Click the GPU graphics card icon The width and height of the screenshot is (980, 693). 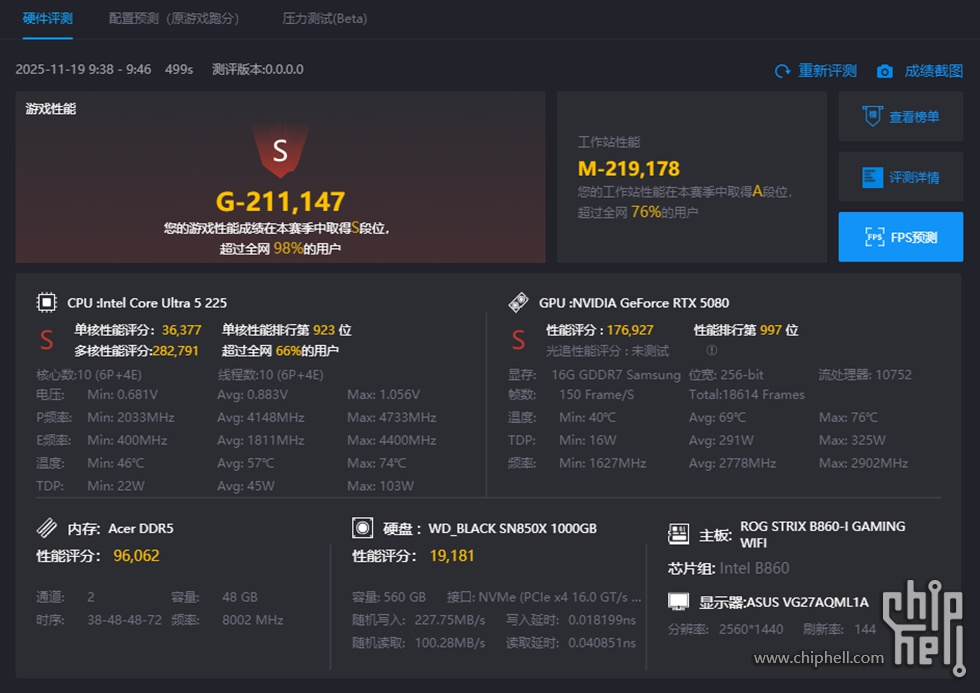click(x=518, y=302)
